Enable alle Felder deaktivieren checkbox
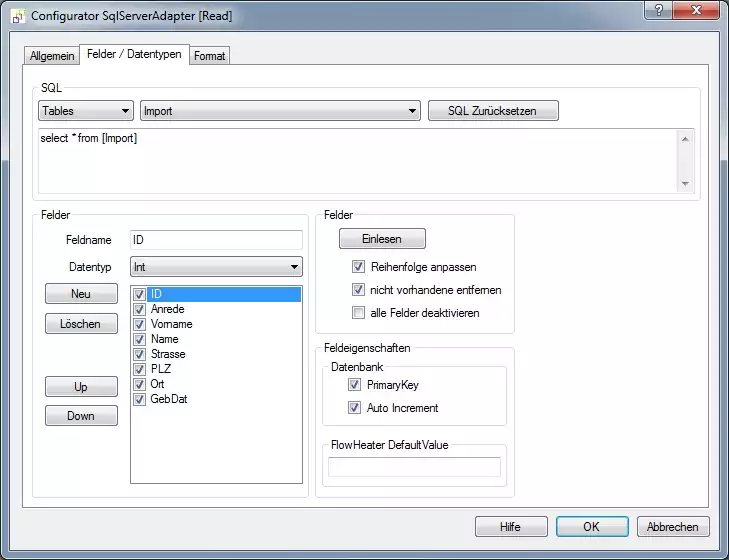The width and height of the screenshot is (729, 560). 358,313
